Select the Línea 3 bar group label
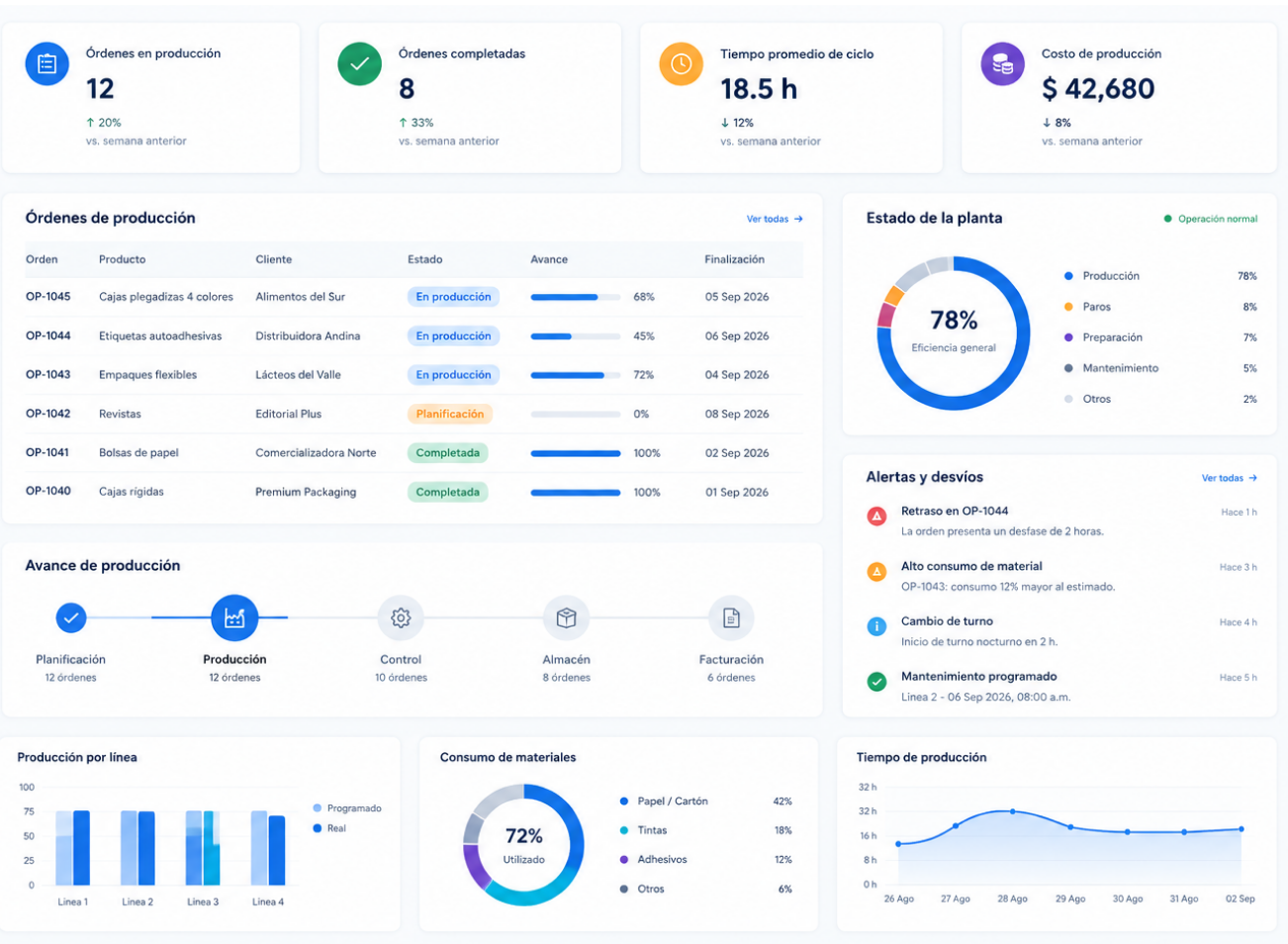The image size is (1288, 944). pos(203,901)
